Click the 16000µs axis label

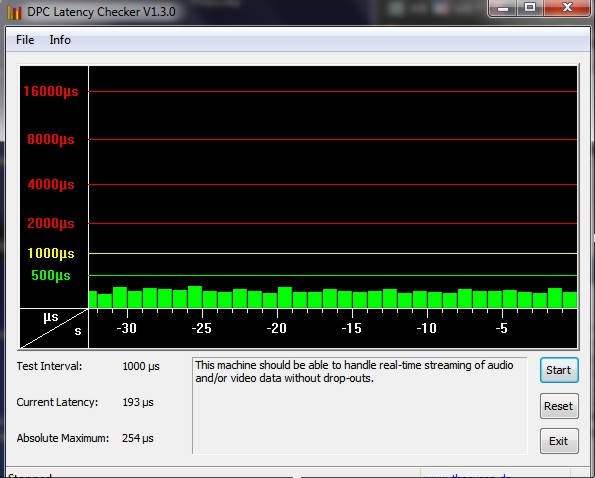[x=51, y=91]
